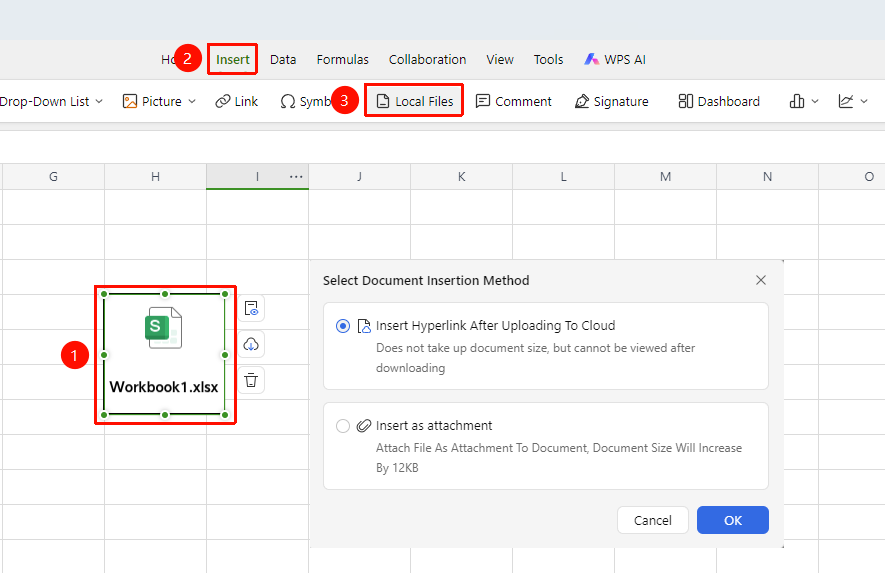Insert a Link
The image size is (885, 573).
point(236,102)
